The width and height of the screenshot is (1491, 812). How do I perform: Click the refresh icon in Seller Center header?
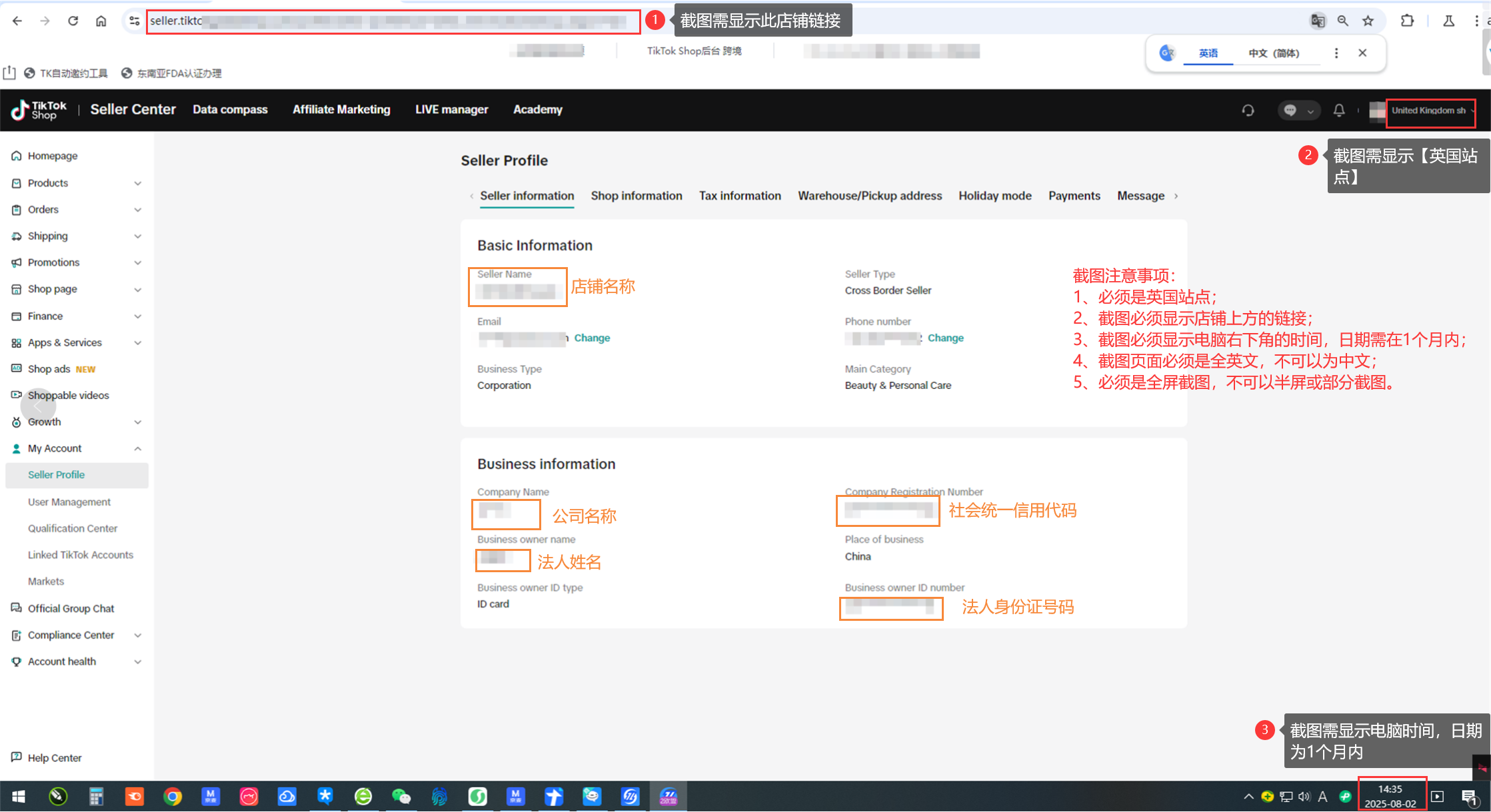(1248, 111)
